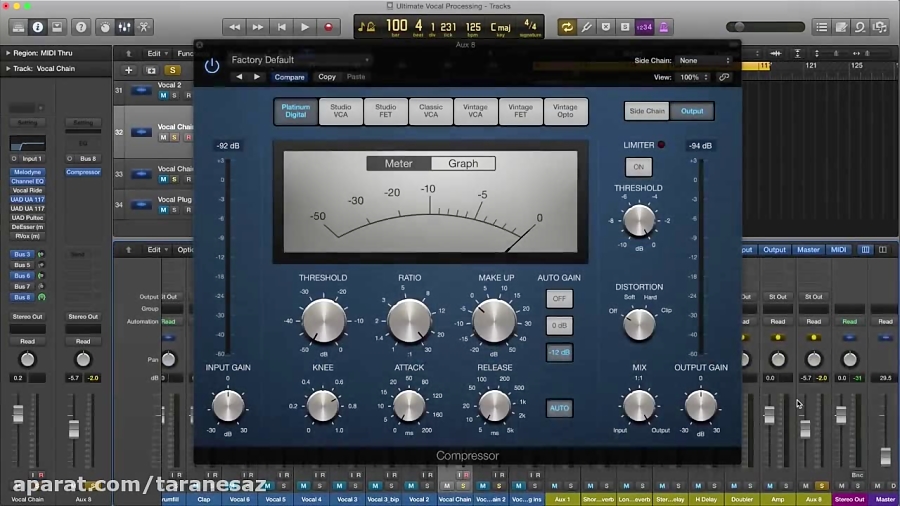Toggle the compressor plugin power button

click(212, 66)
